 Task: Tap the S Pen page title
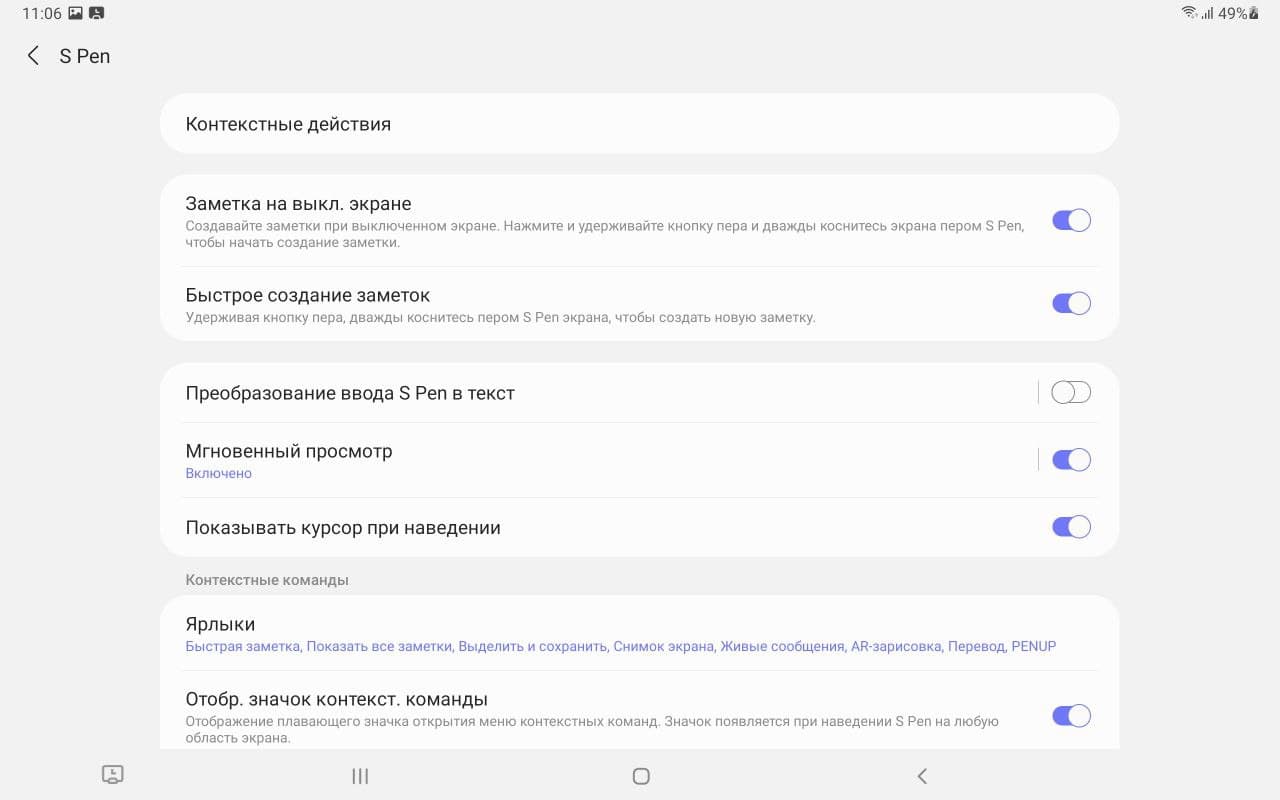point(85,56)
